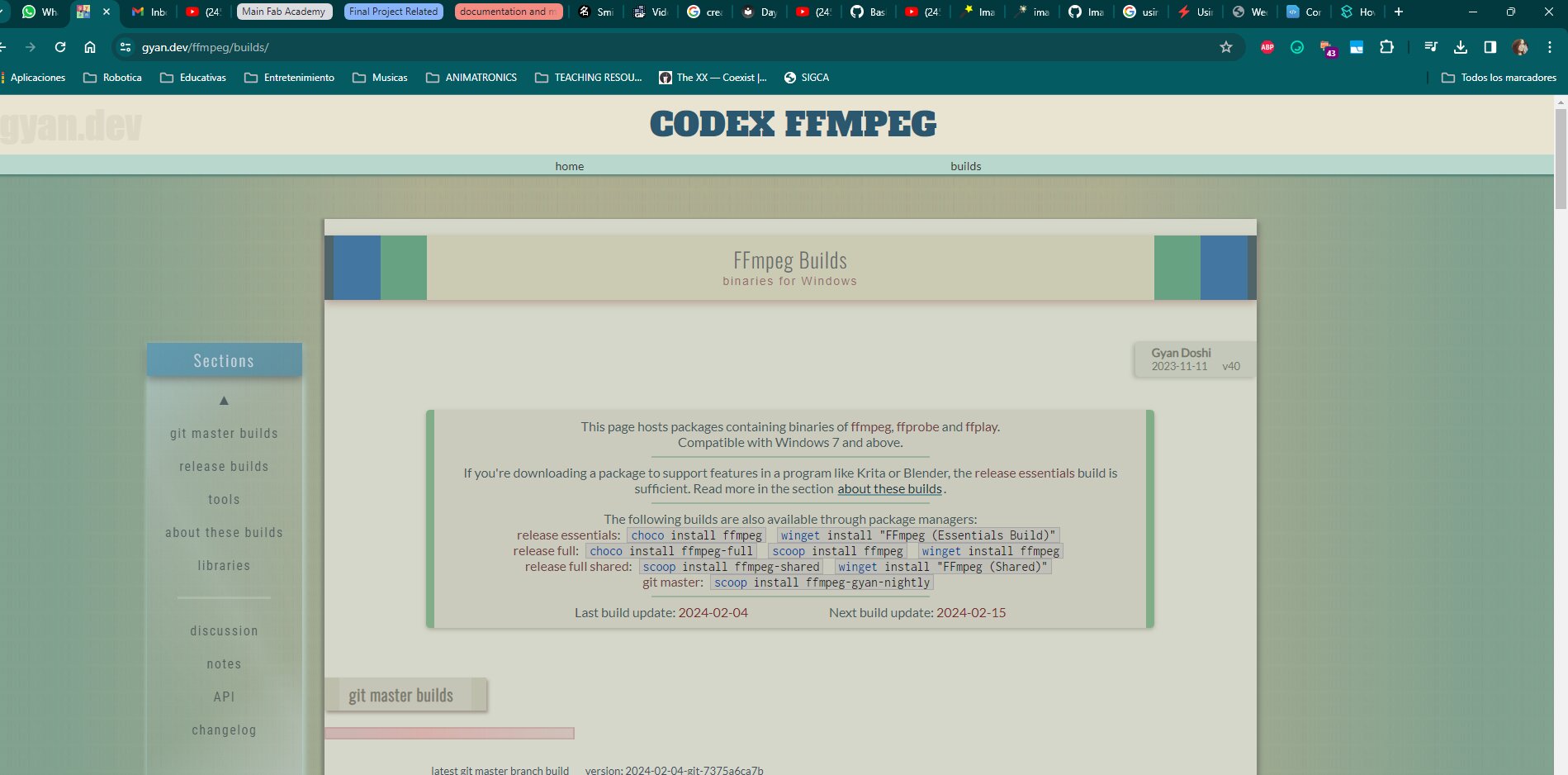
Task: Open the Adblock Plus extension
Action: pyautogui.click(x=1267, y=47)
